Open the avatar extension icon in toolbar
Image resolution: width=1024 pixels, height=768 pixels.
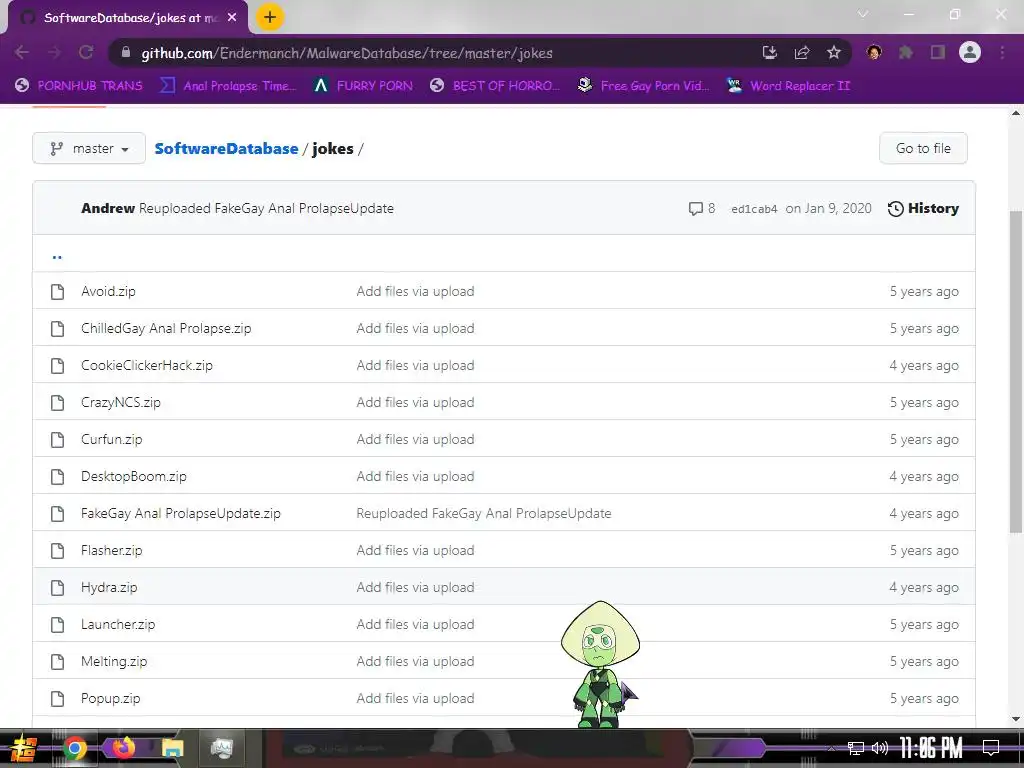tap(874, 52)
